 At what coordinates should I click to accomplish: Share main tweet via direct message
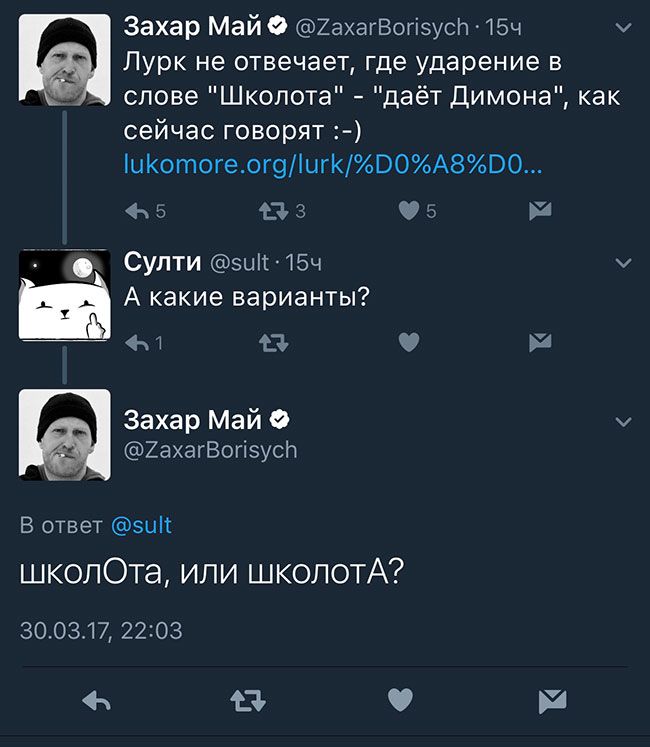coord(551,701)
